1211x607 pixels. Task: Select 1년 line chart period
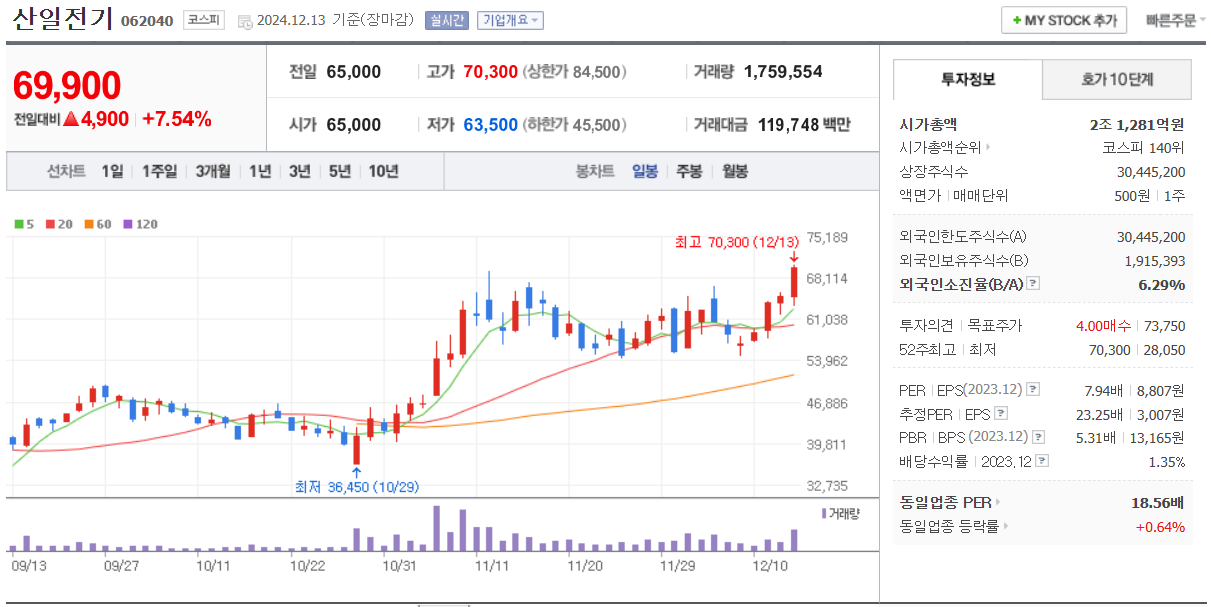(x=260, y=171)
